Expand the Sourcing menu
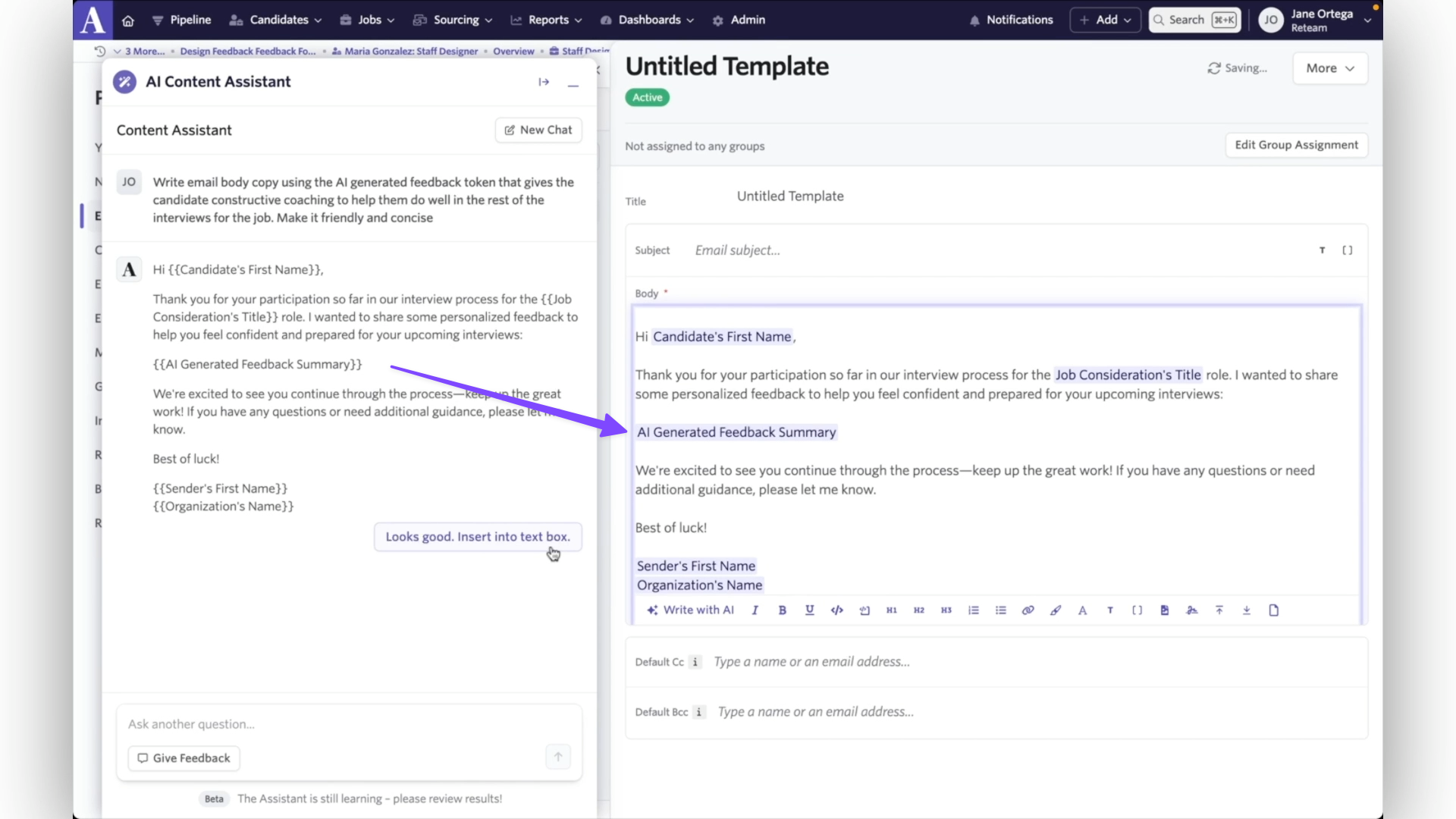 pos(453,20)
